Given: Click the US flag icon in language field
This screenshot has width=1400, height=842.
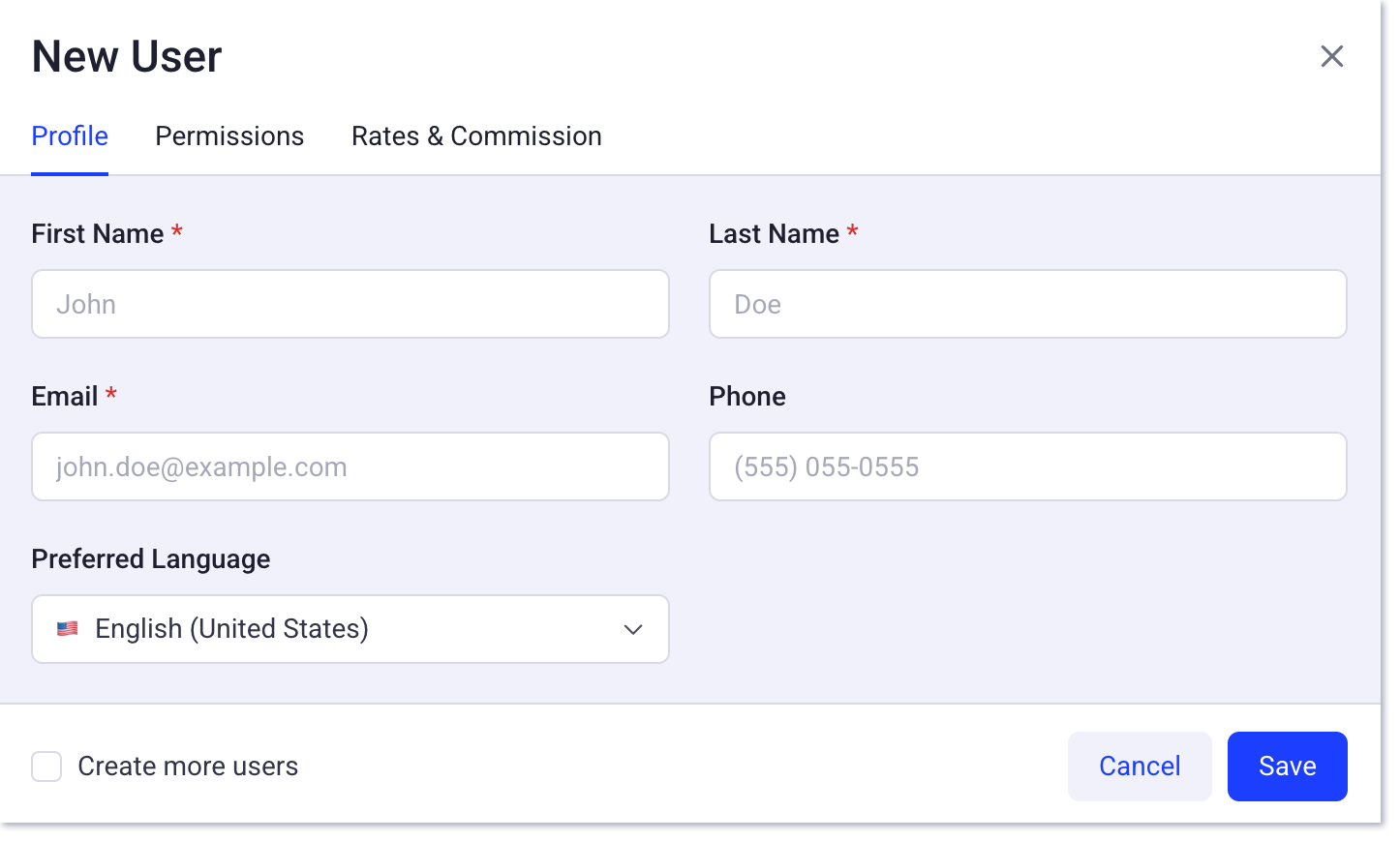Looking at the screenshot, I should [68, 629].
